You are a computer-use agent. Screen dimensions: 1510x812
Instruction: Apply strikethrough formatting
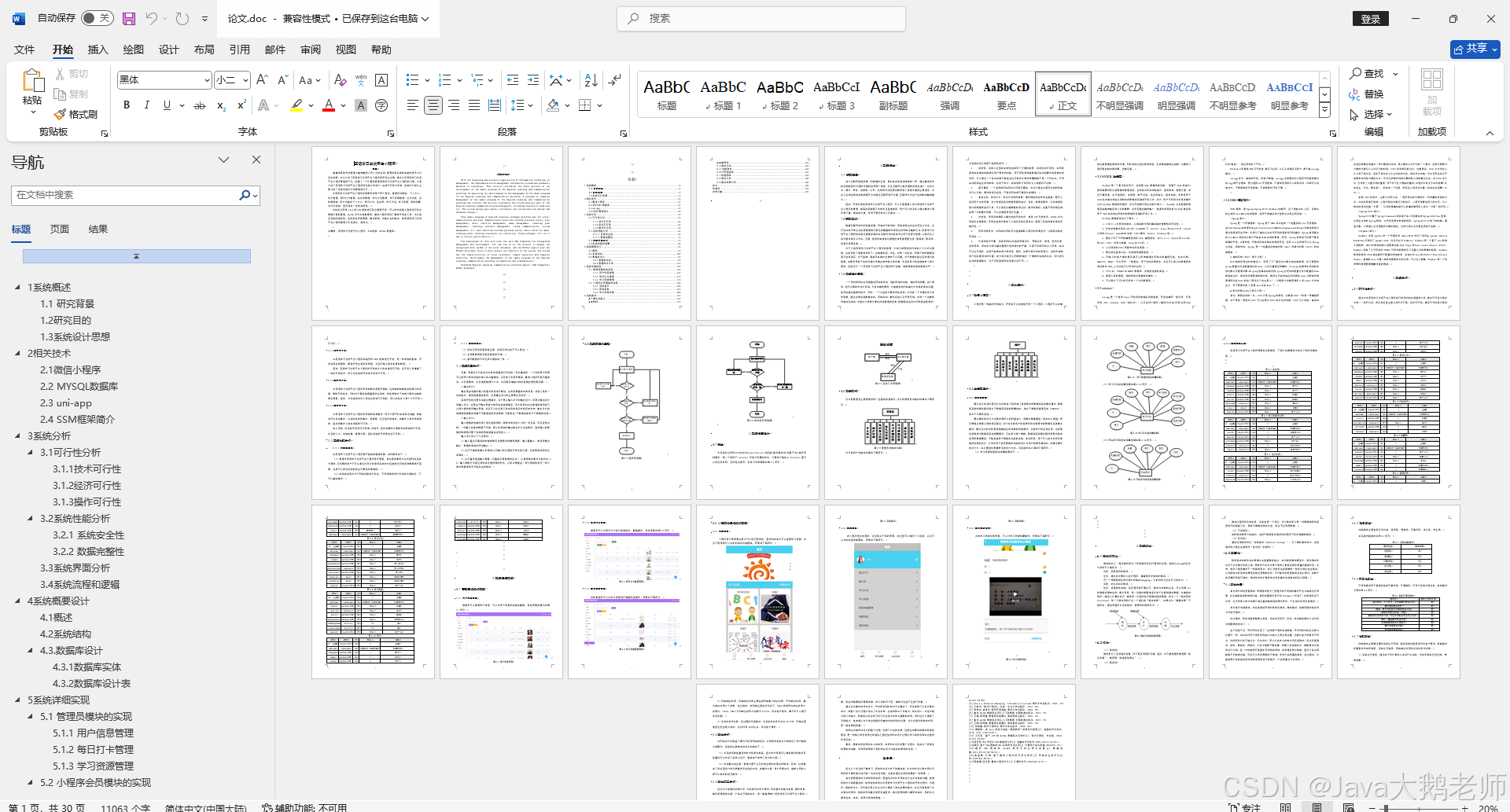coord(200,105)
